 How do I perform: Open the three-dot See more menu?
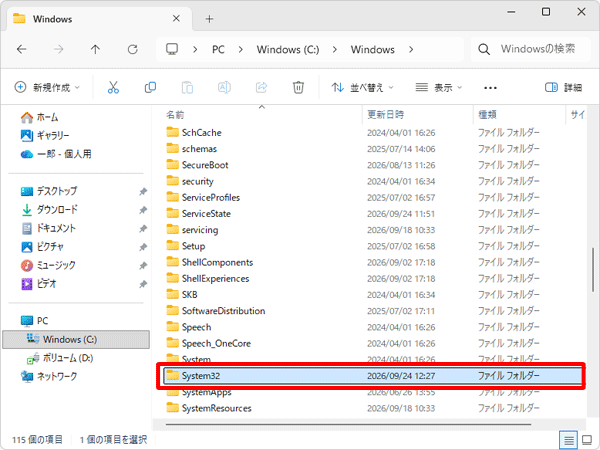(x=490, y=88)
